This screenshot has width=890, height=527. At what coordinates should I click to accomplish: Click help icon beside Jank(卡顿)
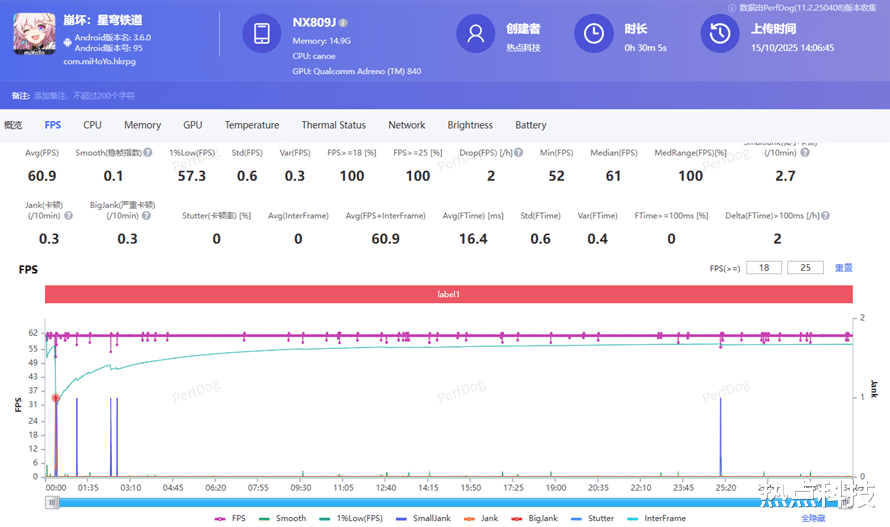68,215
